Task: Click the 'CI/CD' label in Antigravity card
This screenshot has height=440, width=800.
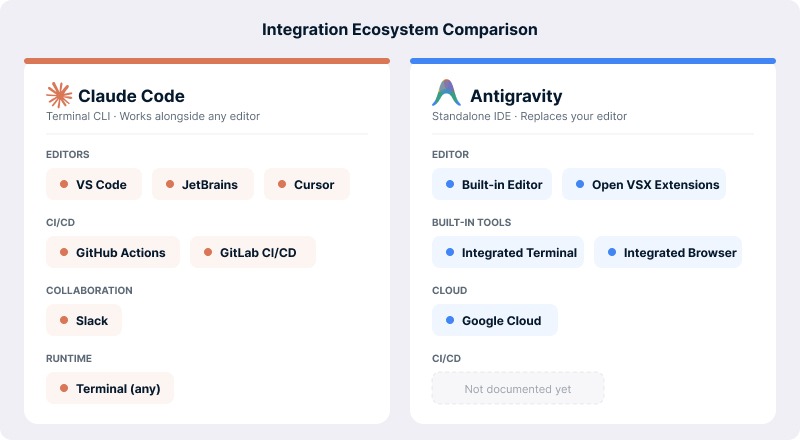Action: 446,358
